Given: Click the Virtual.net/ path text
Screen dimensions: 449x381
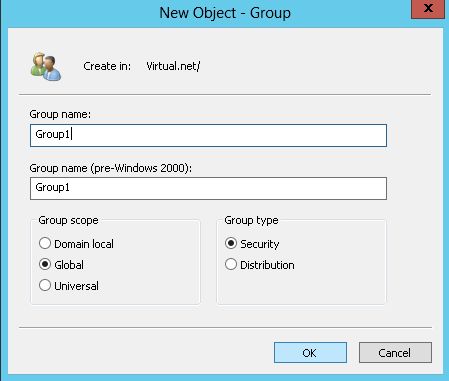Looking at the screenshot, I should tap(173, 66).
